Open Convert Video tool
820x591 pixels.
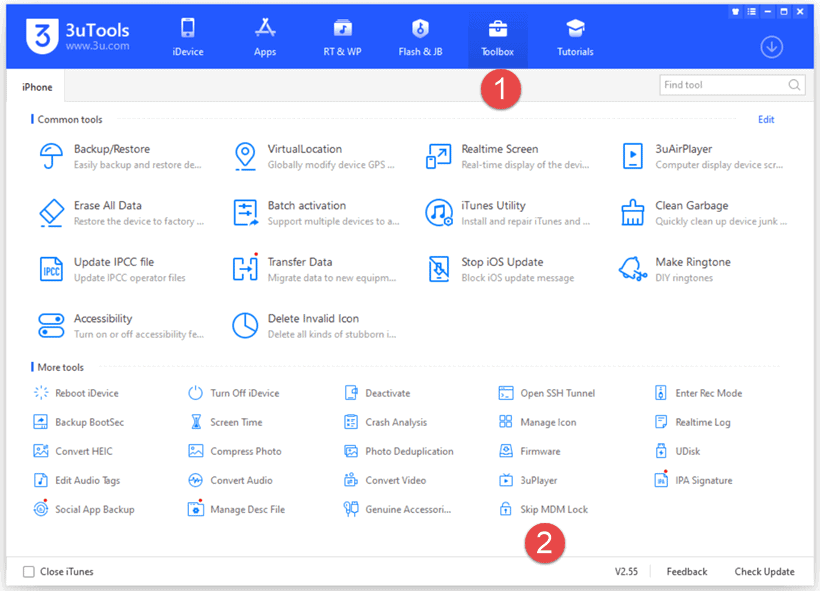(385, 480)
